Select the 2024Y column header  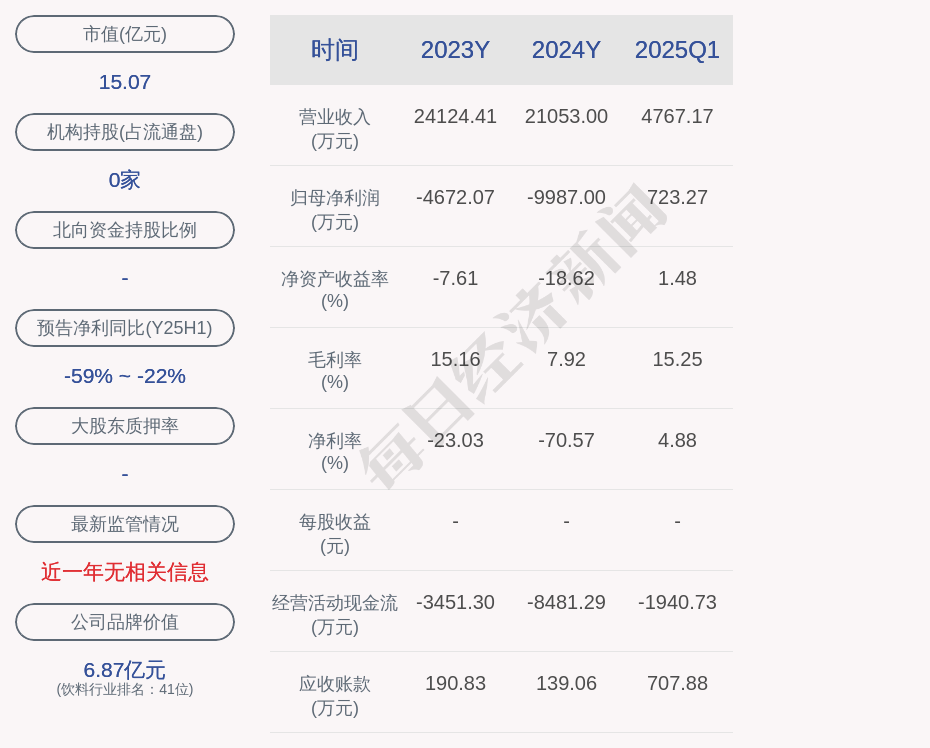pyautogui.click(x=566, y=50)
